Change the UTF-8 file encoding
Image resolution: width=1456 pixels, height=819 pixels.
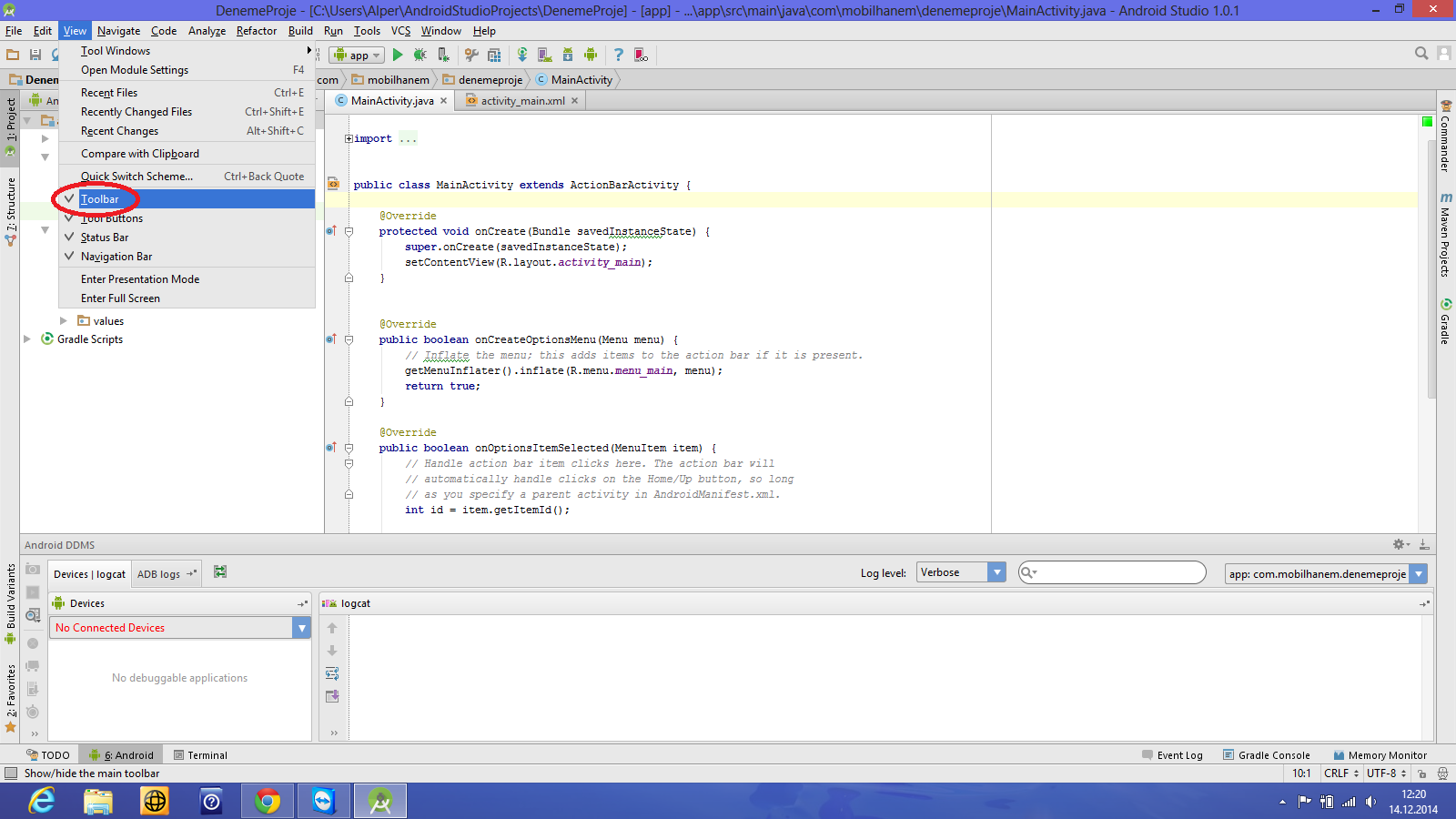(x=1387, y=773)
